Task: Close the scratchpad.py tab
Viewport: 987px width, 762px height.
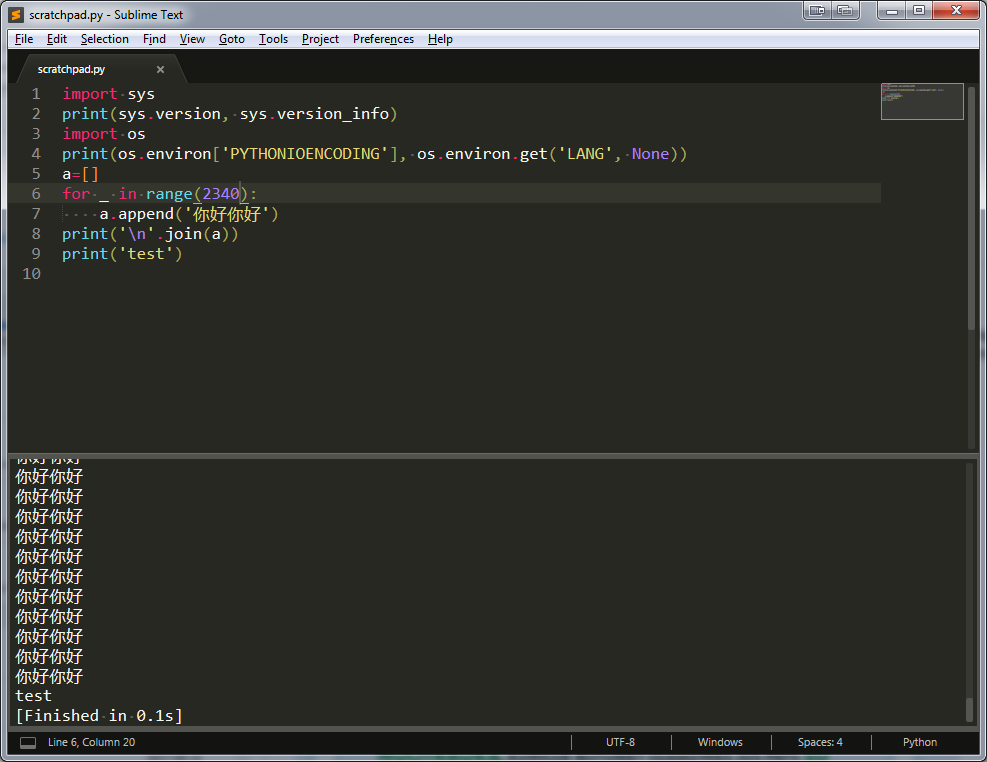Action: [x=161, y=69]
